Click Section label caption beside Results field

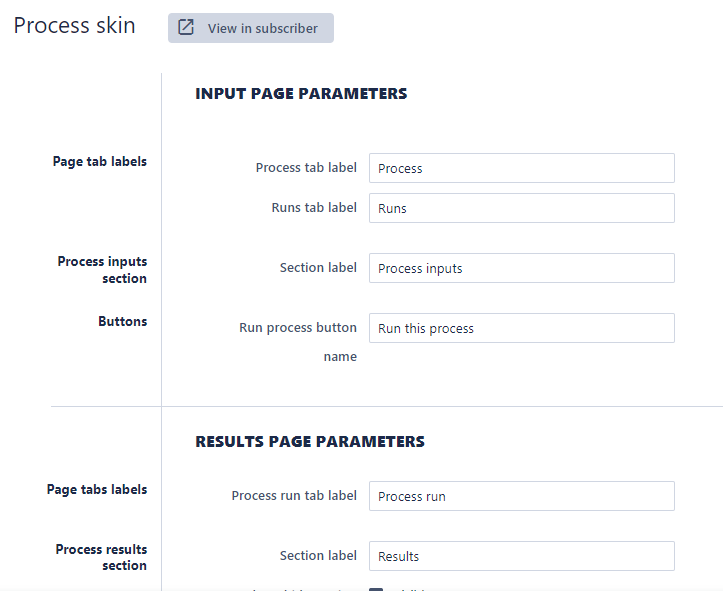point(317,556)
